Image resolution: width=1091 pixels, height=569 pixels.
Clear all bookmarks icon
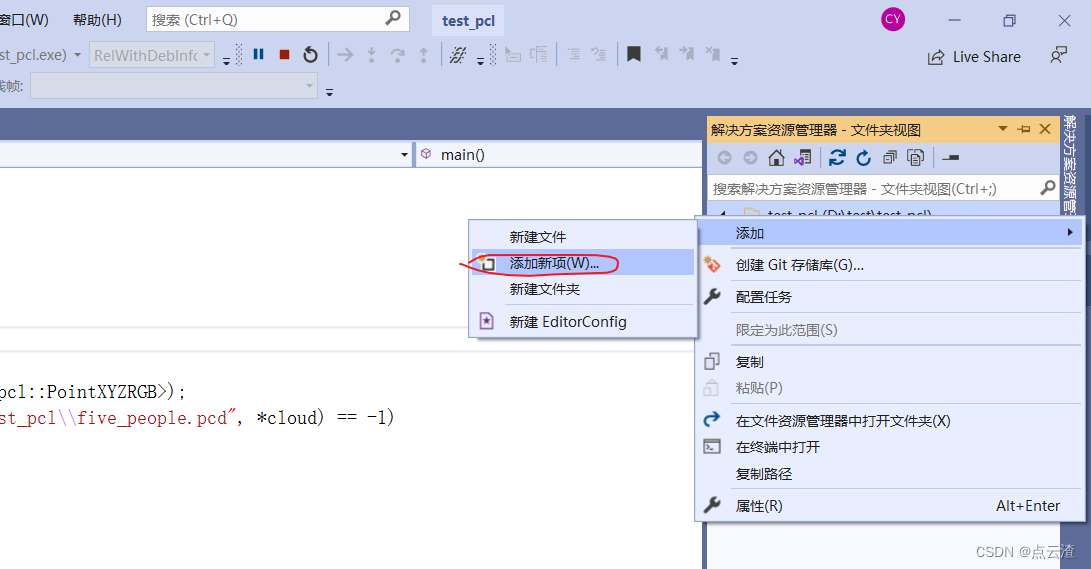[x=712, y=54]
